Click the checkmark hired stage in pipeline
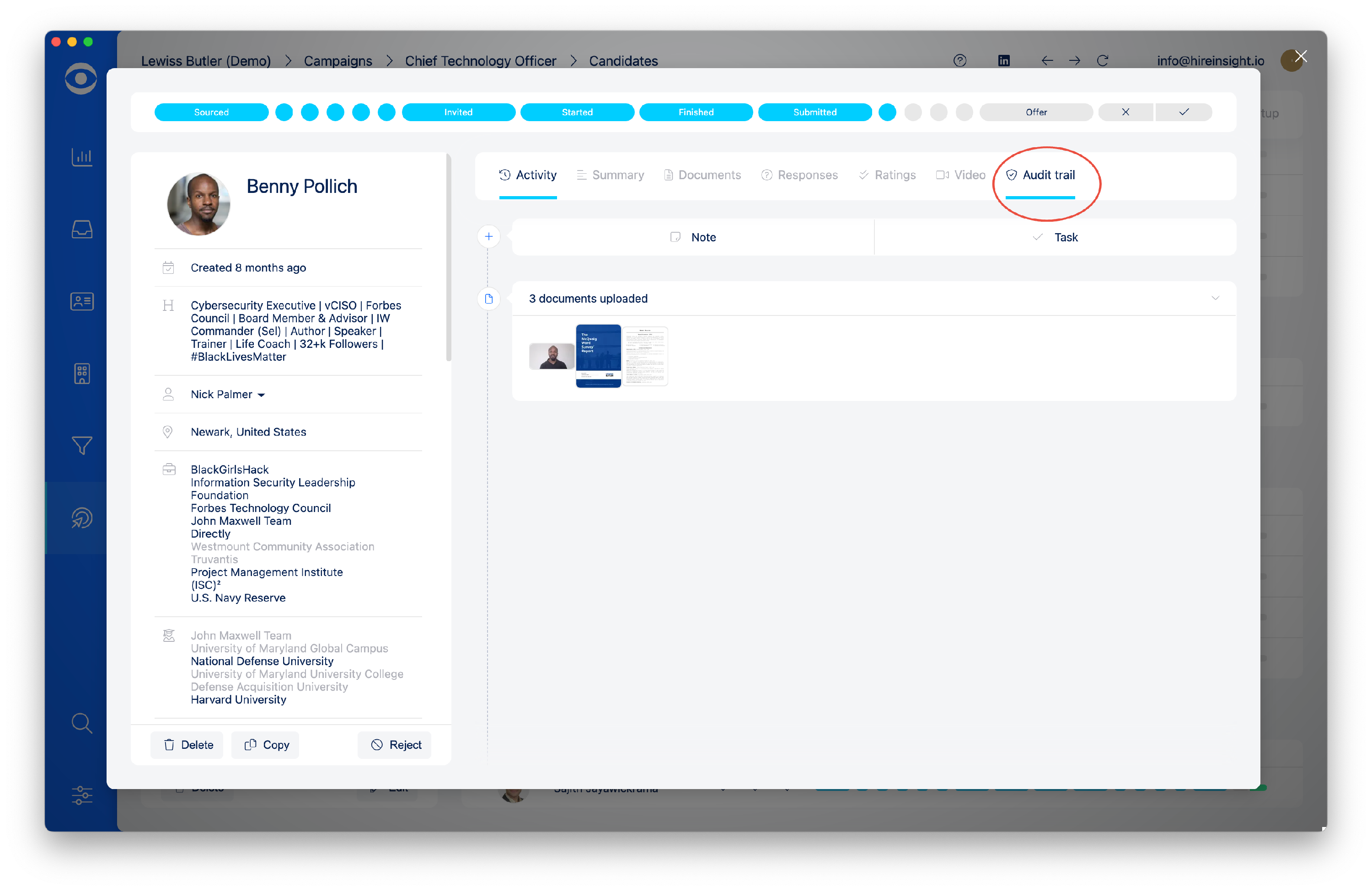This screenshot has height=891, width=1372. click(1184, 112)
